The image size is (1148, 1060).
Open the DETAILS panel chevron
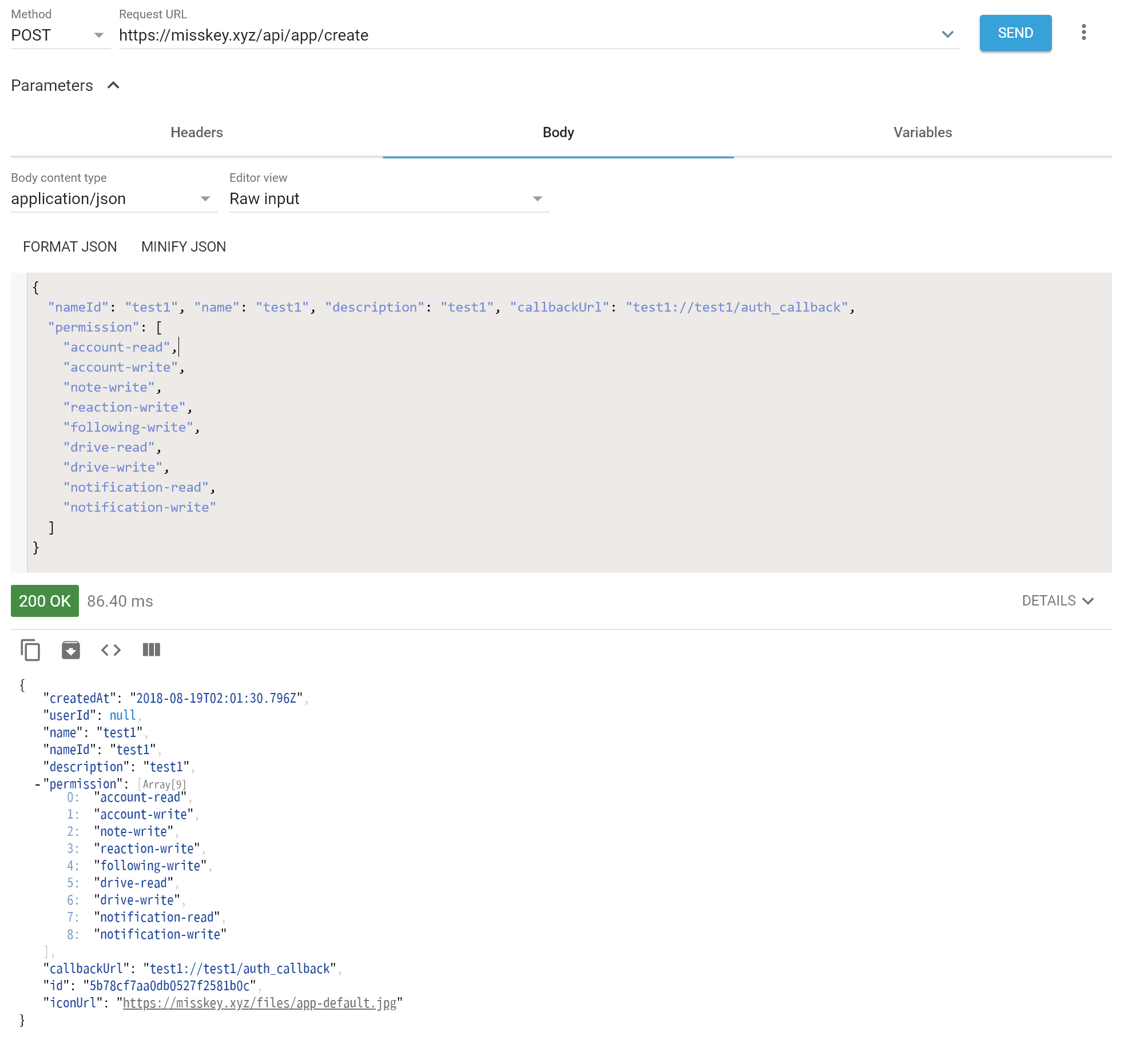coord(1087,601)
